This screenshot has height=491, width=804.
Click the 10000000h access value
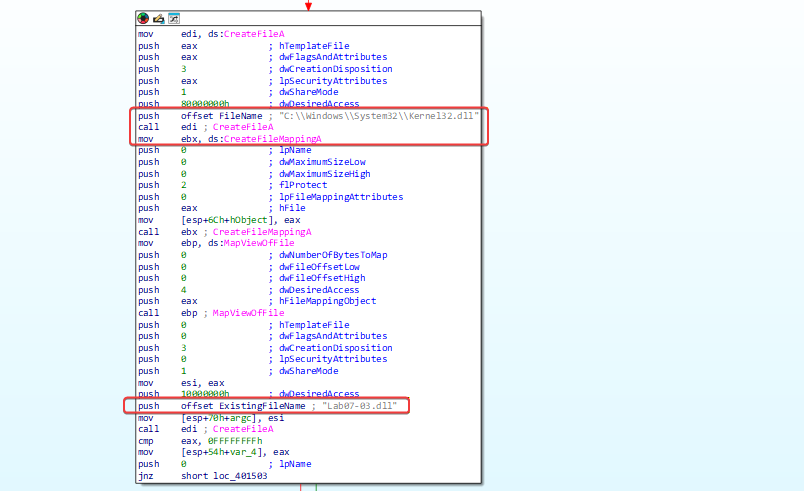205,394
